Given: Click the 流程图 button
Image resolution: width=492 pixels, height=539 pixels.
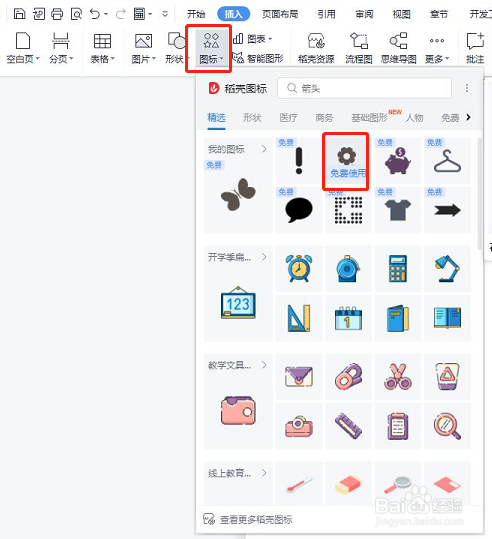Looking at the screenshot, I should click(x=359, y=48).
